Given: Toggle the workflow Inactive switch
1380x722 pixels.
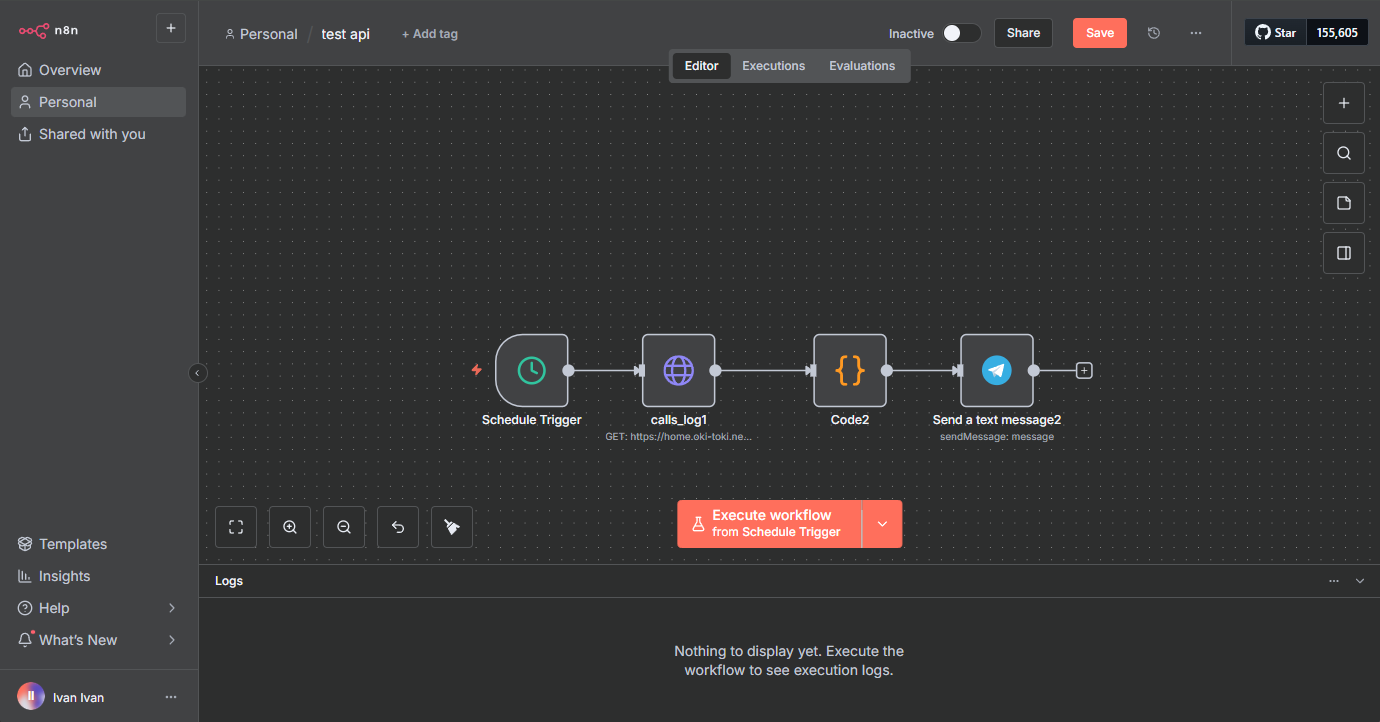Looking at the screenshot, I should [x=961, y=33].
